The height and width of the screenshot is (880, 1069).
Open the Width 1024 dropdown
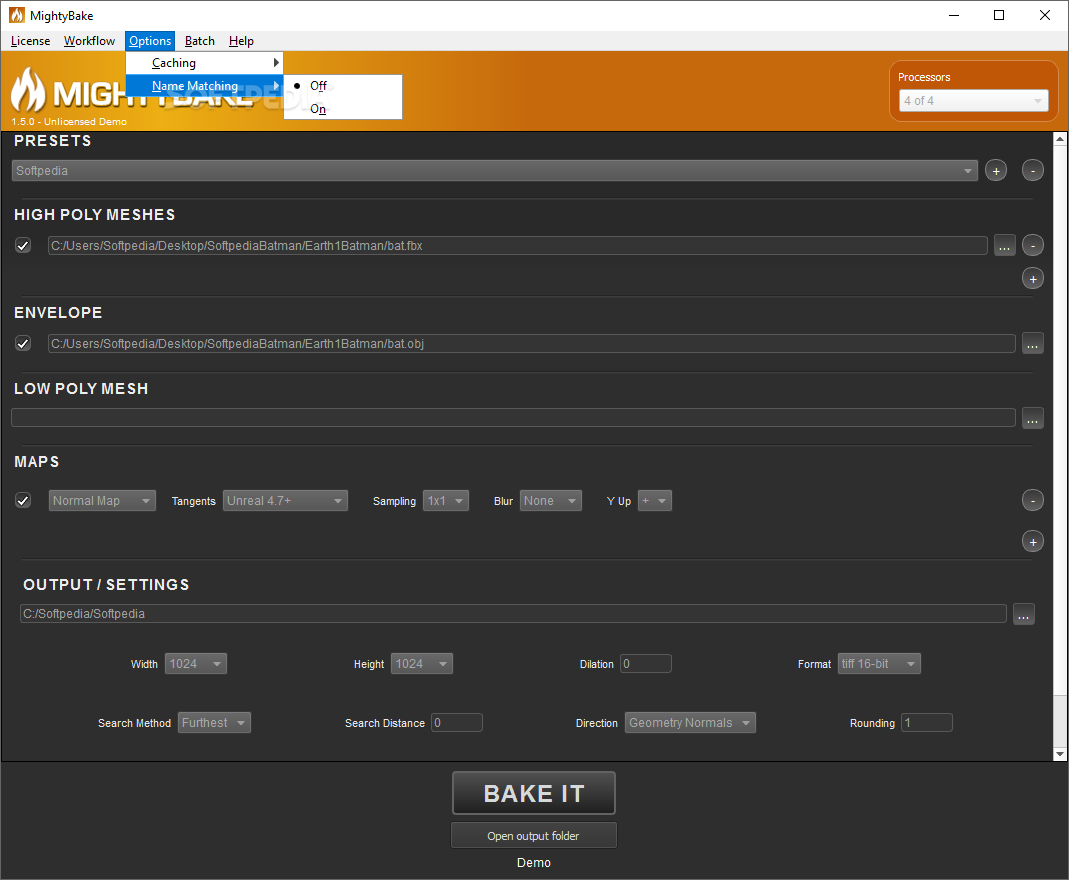tap(196, 664)
